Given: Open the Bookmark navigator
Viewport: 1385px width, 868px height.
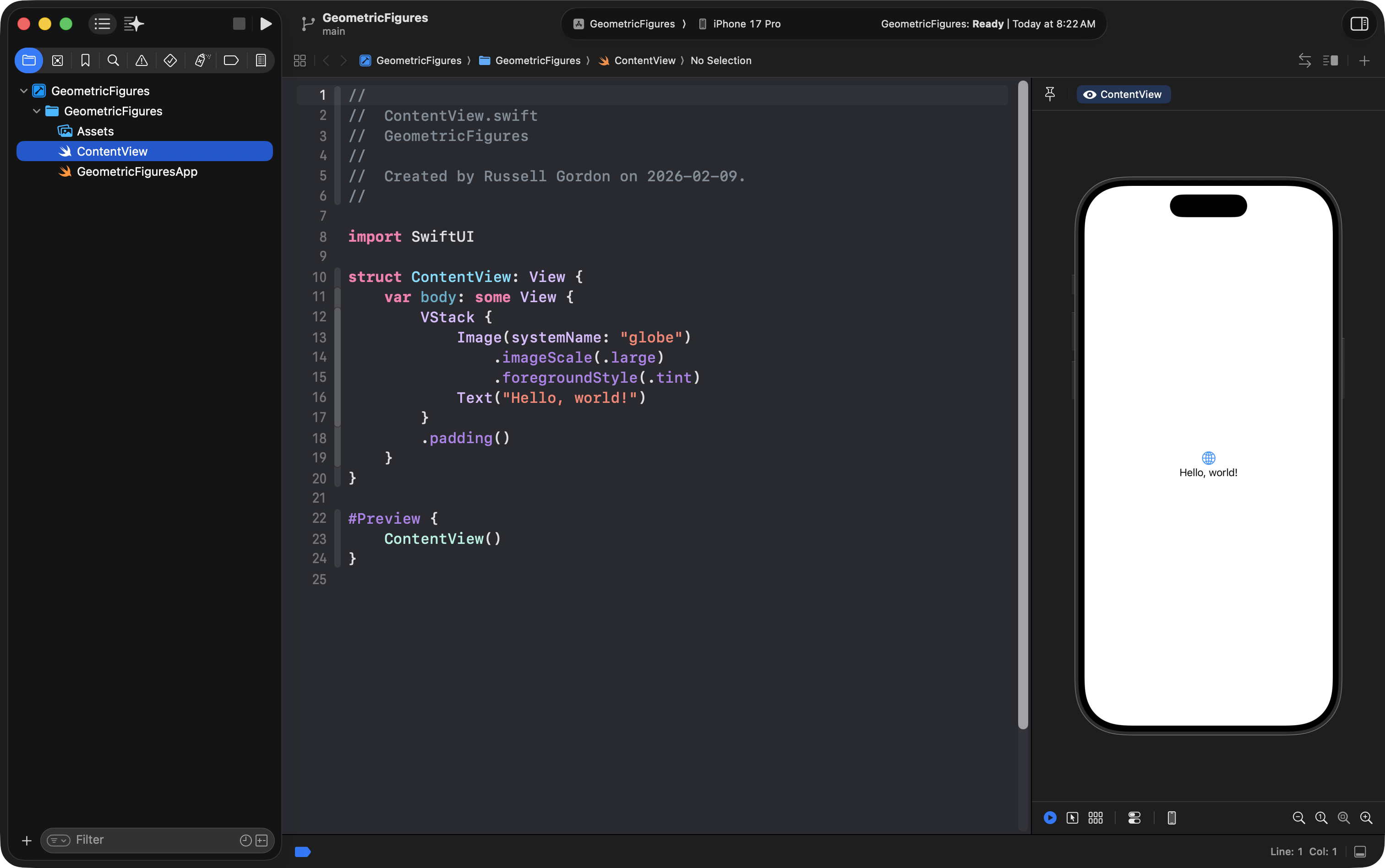Looking at the screenshot, I should (x=86, y=60).
